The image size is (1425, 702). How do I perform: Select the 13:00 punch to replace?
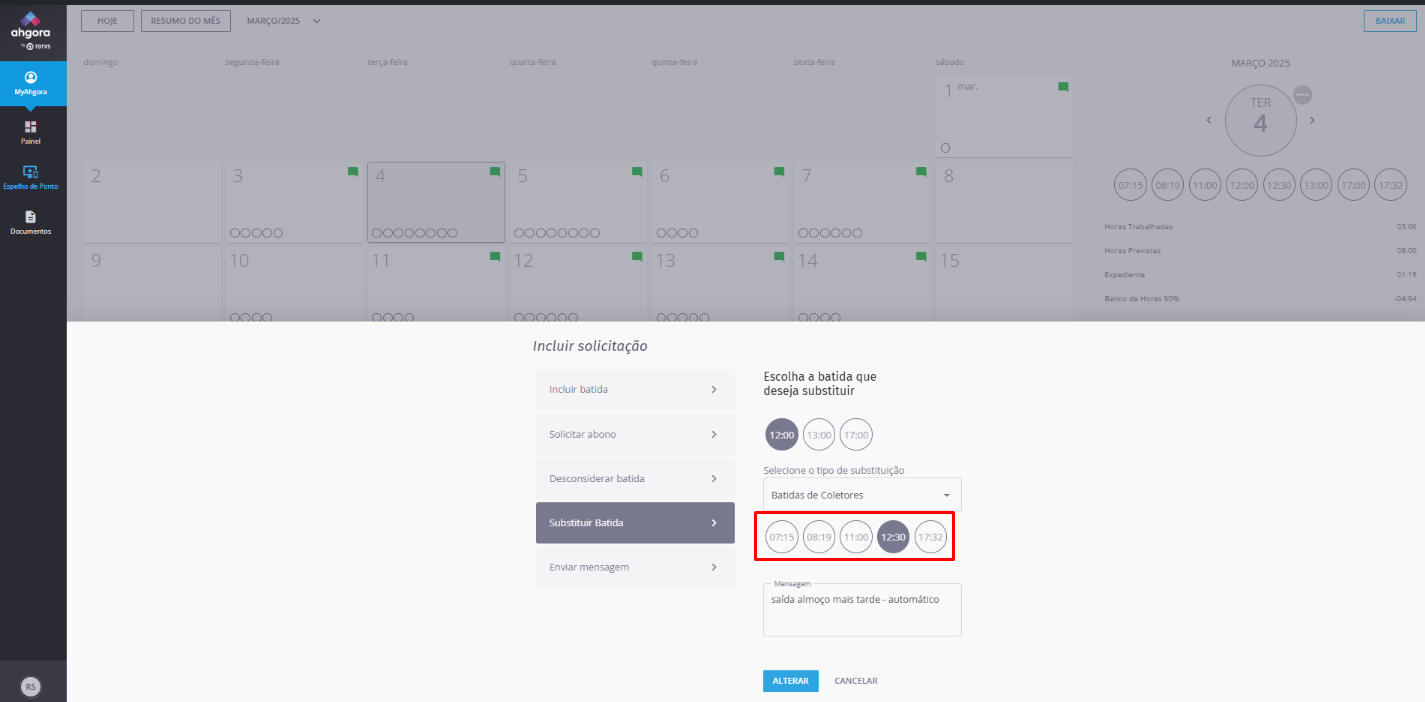819,435
